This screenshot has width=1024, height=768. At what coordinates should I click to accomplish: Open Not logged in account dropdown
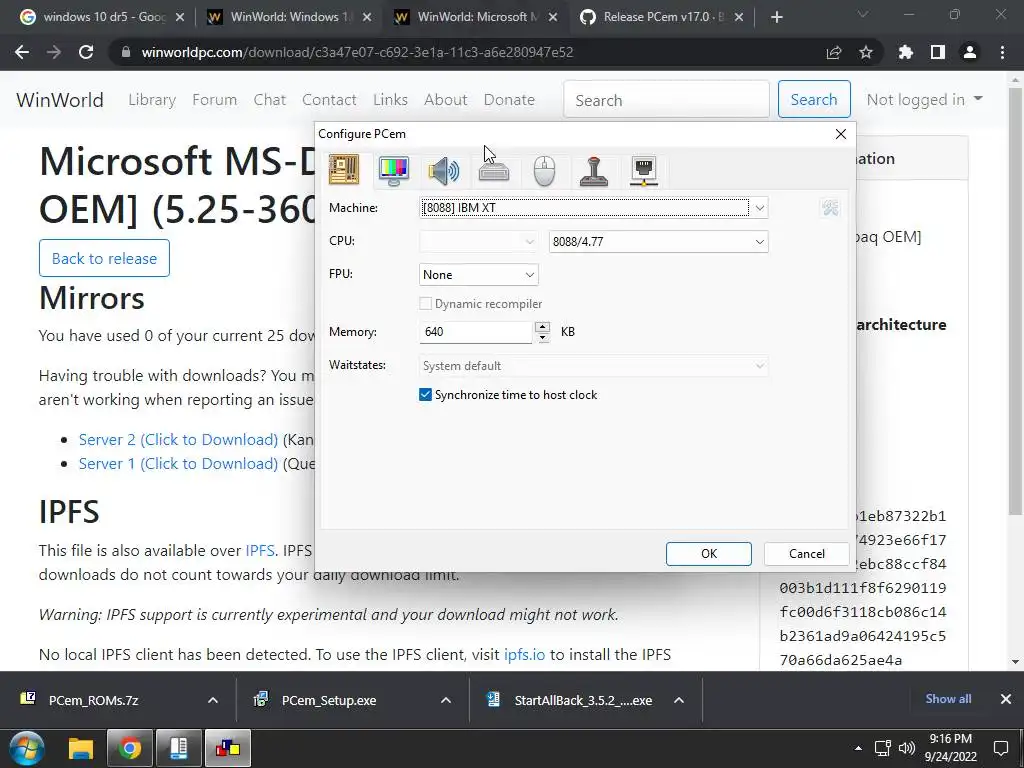pos(924,100)
